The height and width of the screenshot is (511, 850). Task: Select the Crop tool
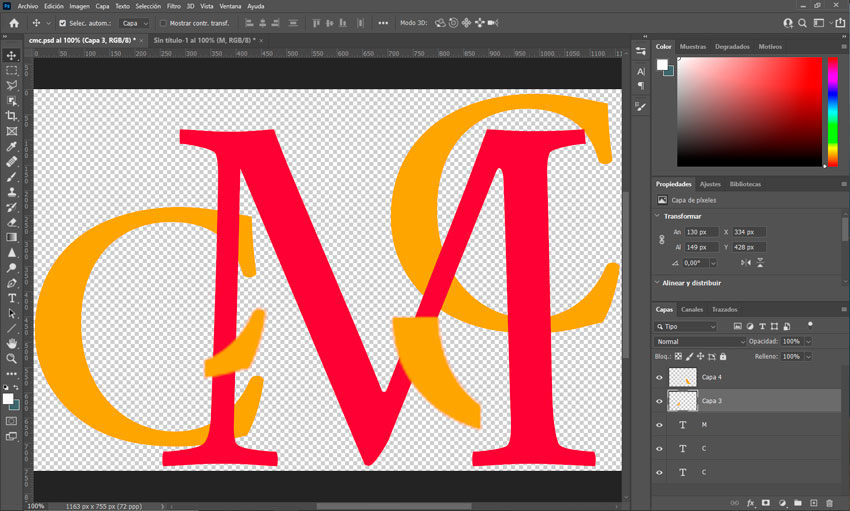click(12, 116)
